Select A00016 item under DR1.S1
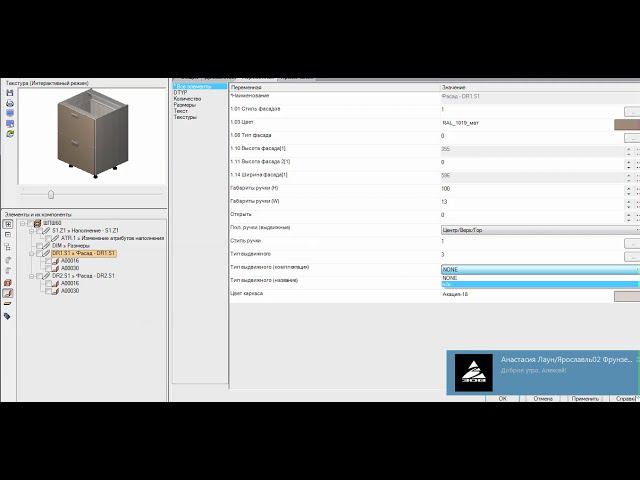Viewport: 640px width, 480px height. [x=70, y=261]
